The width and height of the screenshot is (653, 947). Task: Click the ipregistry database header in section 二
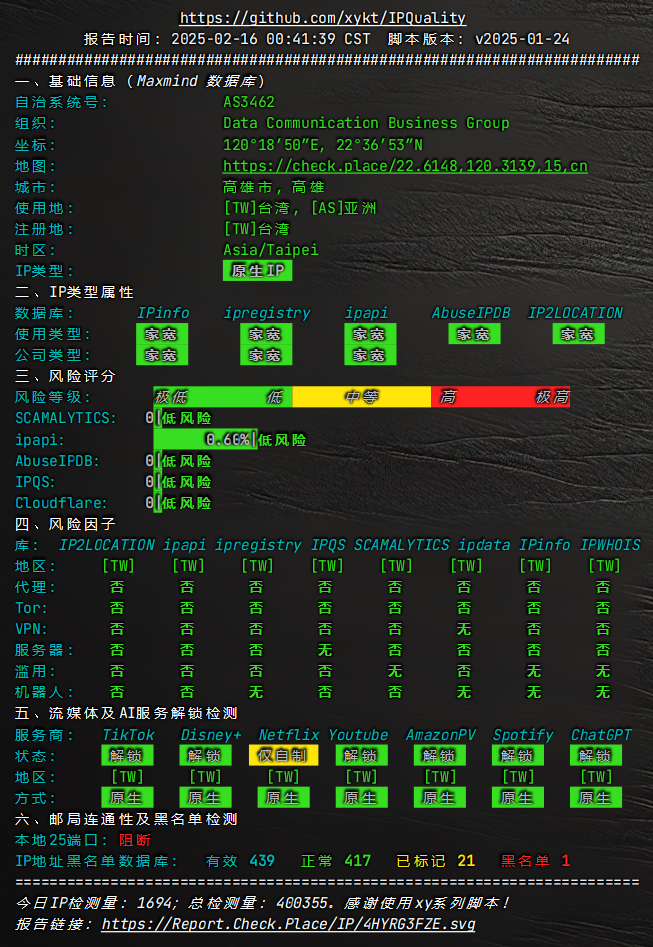[x=266, y=313]
